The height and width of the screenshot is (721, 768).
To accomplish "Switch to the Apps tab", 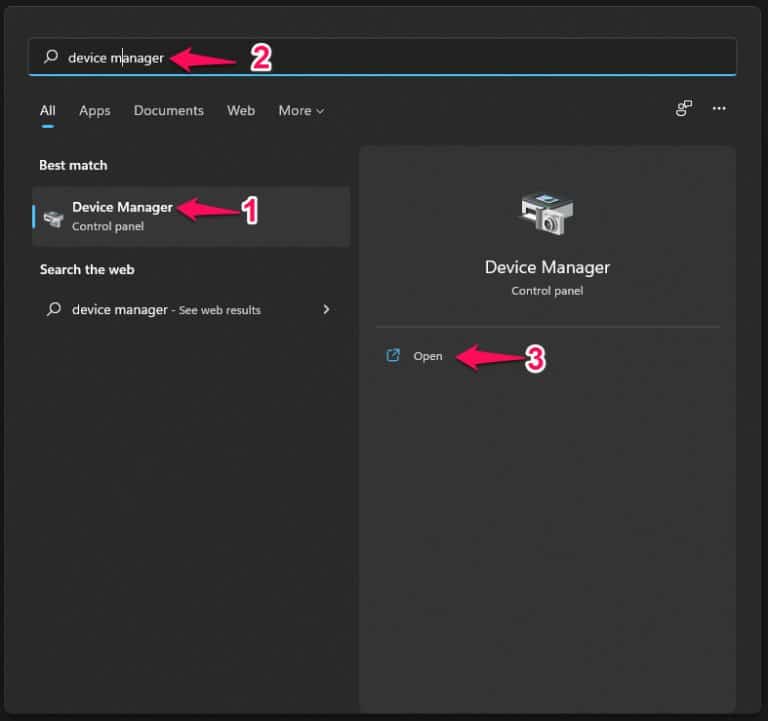I will click(x=94, y=111).
